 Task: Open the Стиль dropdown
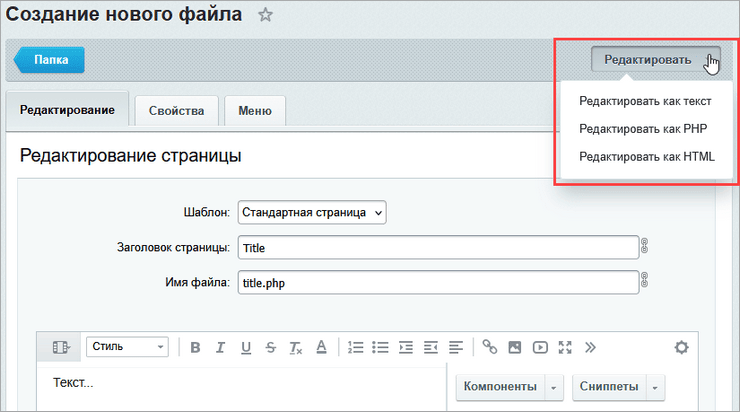[127, 347]
